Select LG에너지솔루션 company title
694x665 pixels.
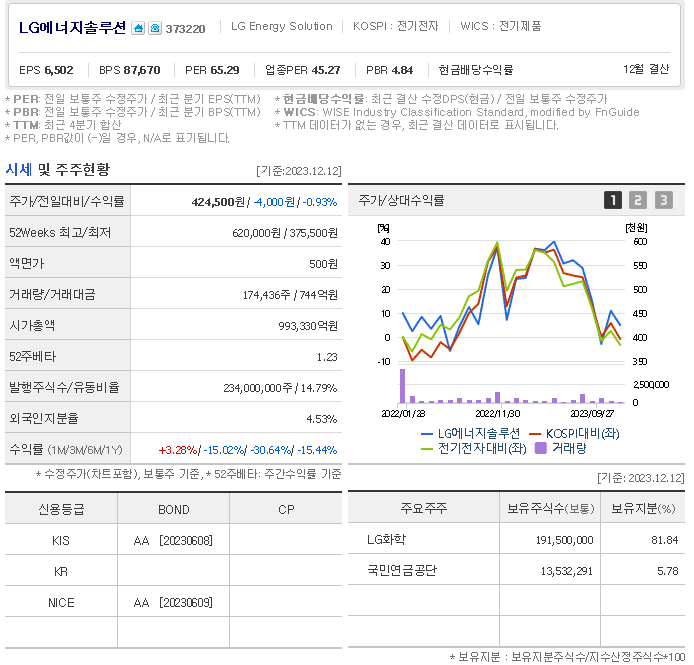click(72, 28)
